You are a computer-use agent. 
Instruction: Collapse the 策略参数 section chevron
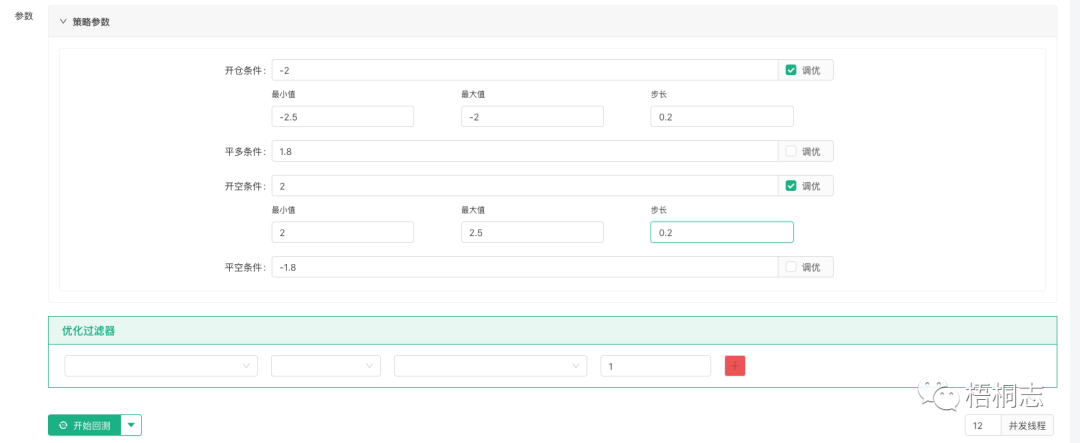click(x=63, y=21)
